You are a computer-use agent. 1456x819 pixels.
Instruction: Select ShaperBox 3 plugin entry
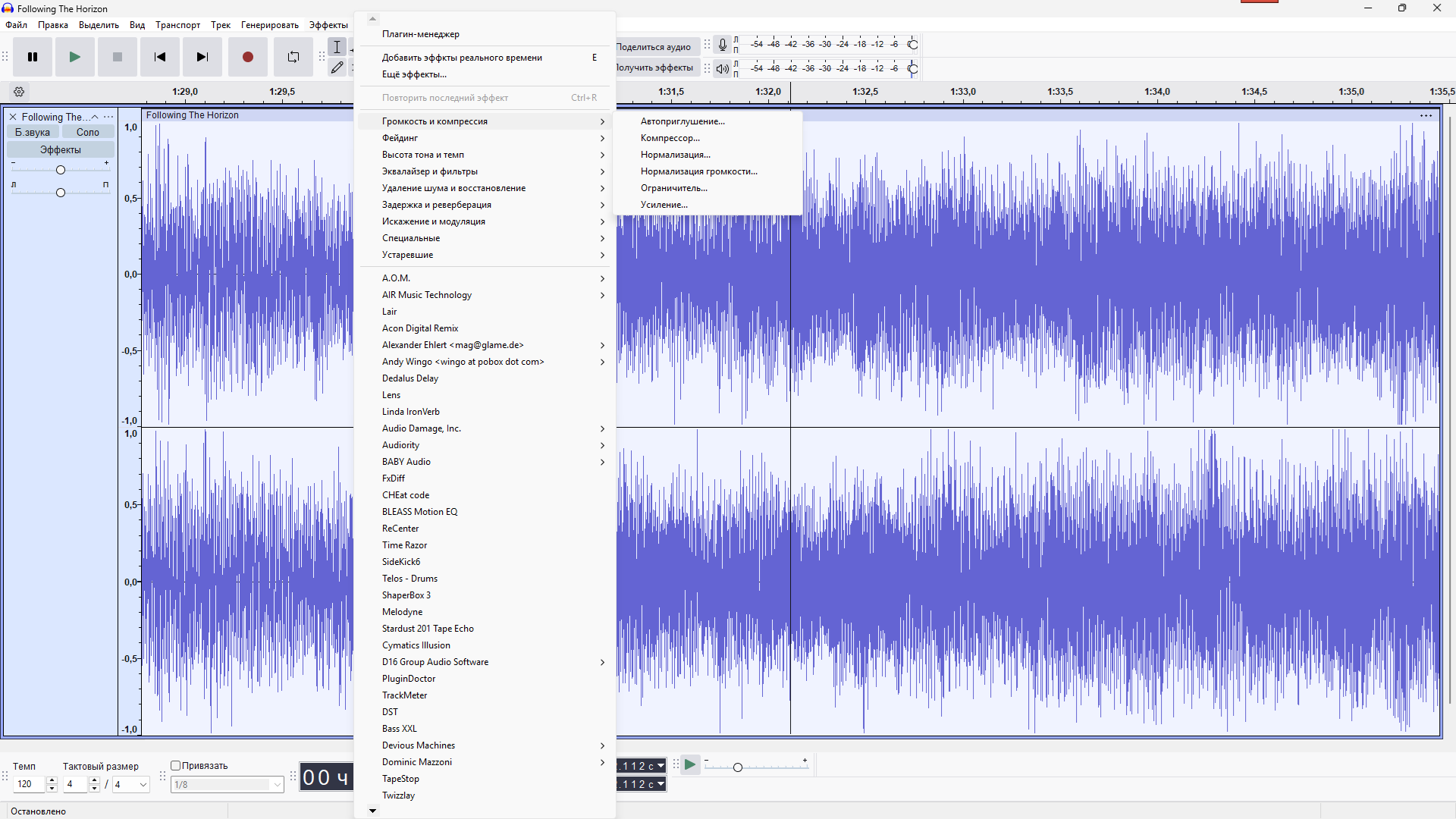pos(484,595)
